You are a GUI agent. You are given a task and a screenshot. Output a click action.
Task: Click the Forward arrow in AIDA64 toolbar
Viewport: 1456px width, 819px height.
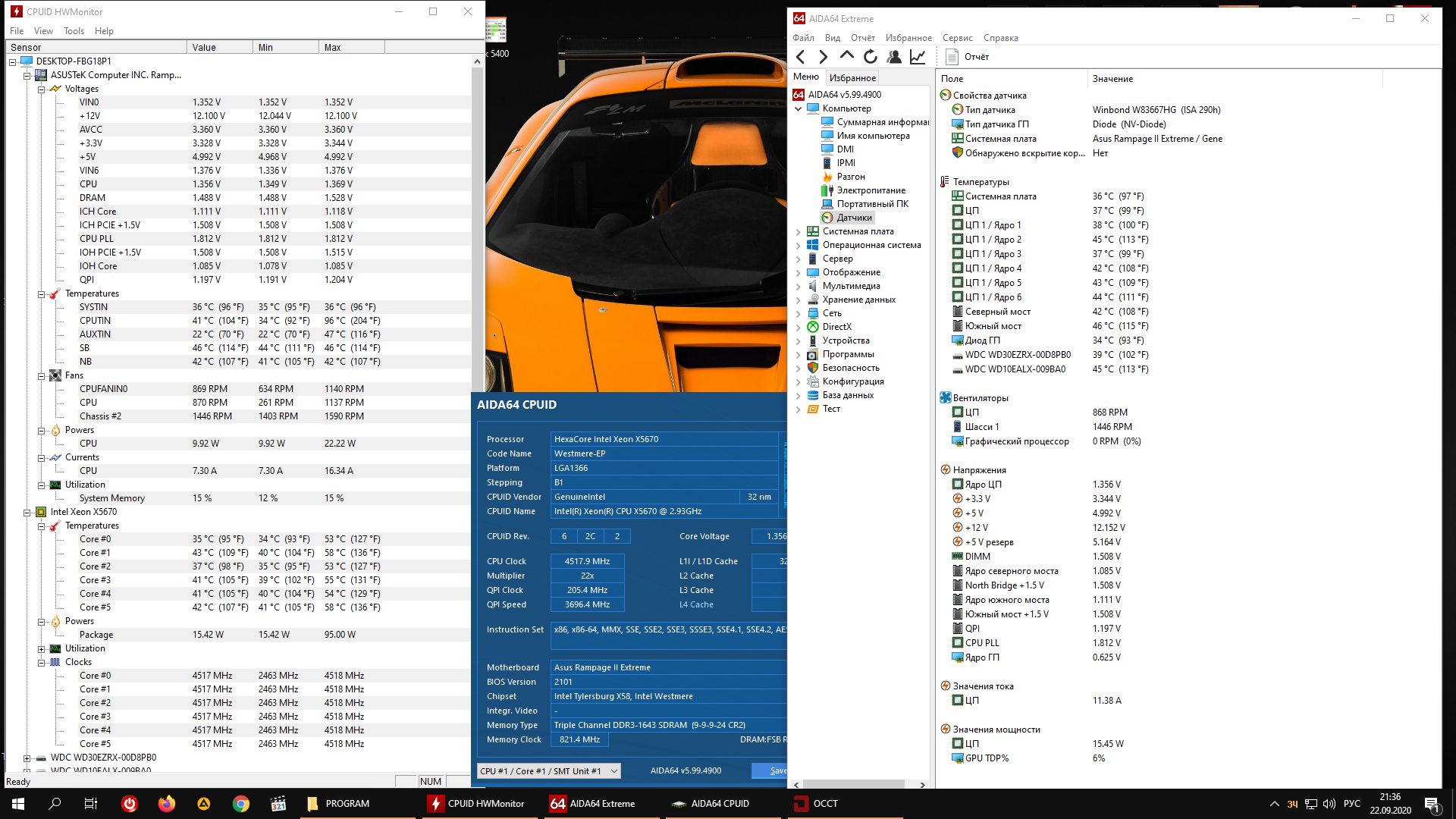coord(824,57)
